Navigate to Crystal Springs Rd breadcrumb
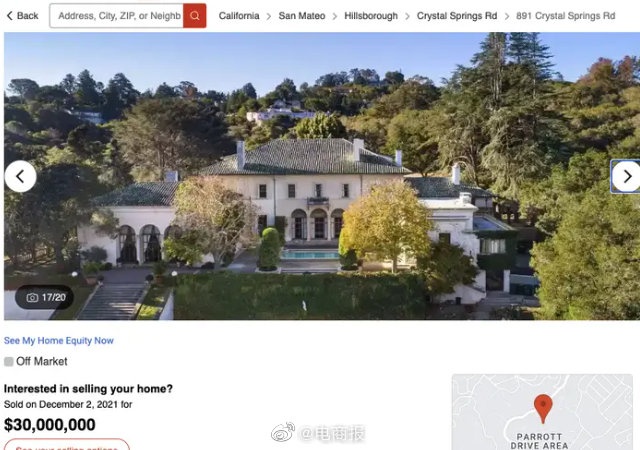640x450 pixels. [x=457, y=16]
